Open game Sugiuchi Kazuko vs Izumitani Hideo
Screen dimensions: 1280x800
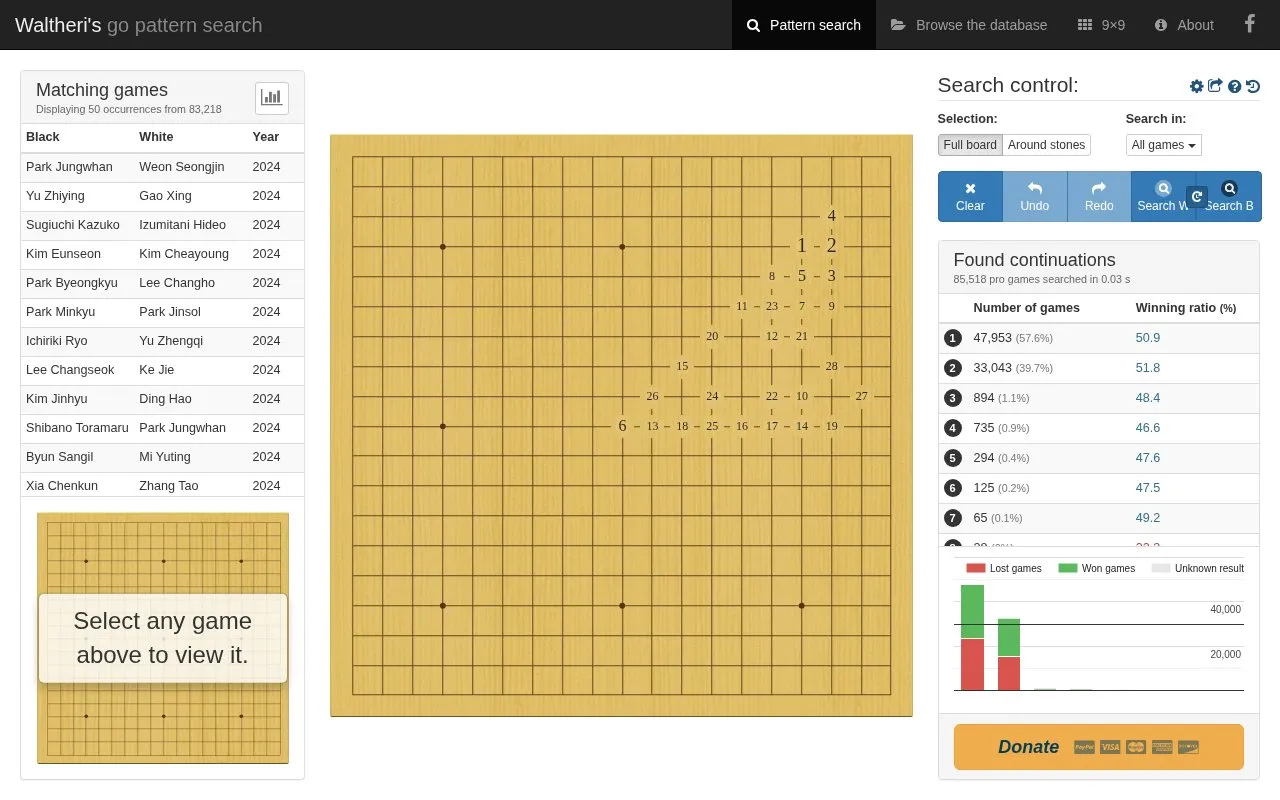pyautogui.click(x=162, y=225)
